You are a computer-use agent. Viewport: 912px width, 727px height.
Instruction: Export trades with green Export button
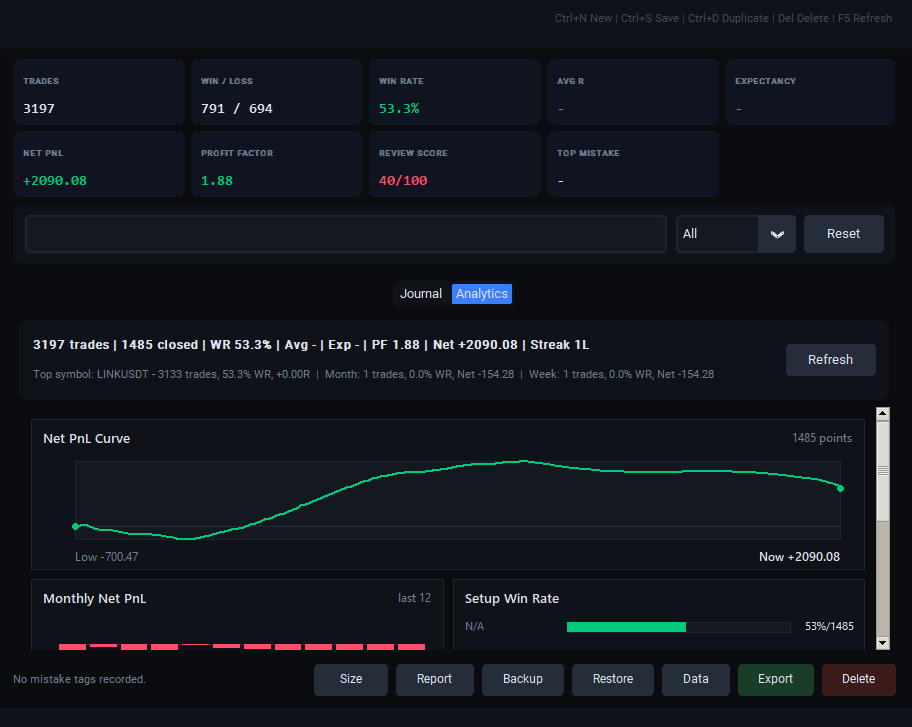point(775,679)
